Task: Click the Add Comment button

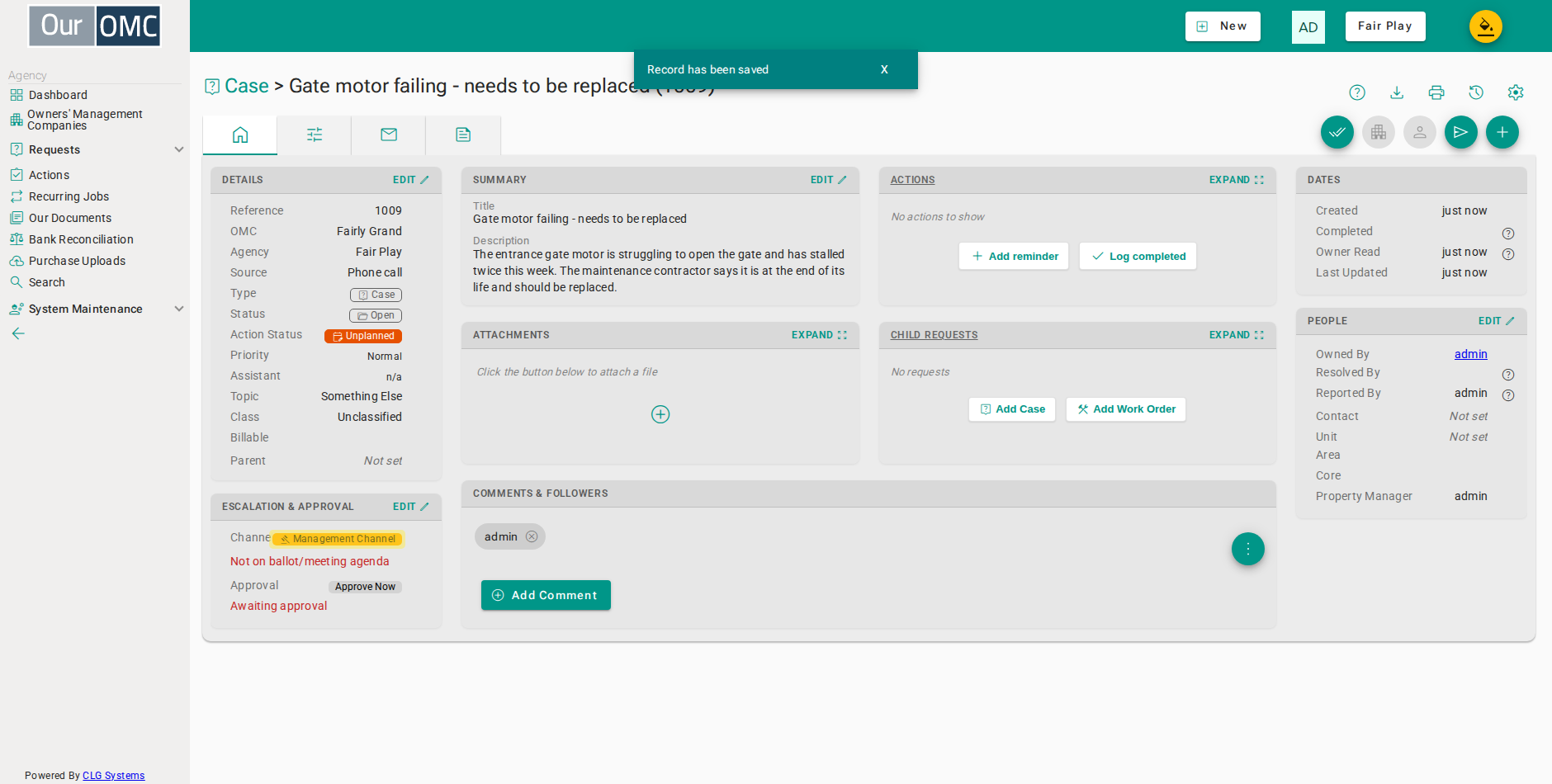Action: point(546,595)
